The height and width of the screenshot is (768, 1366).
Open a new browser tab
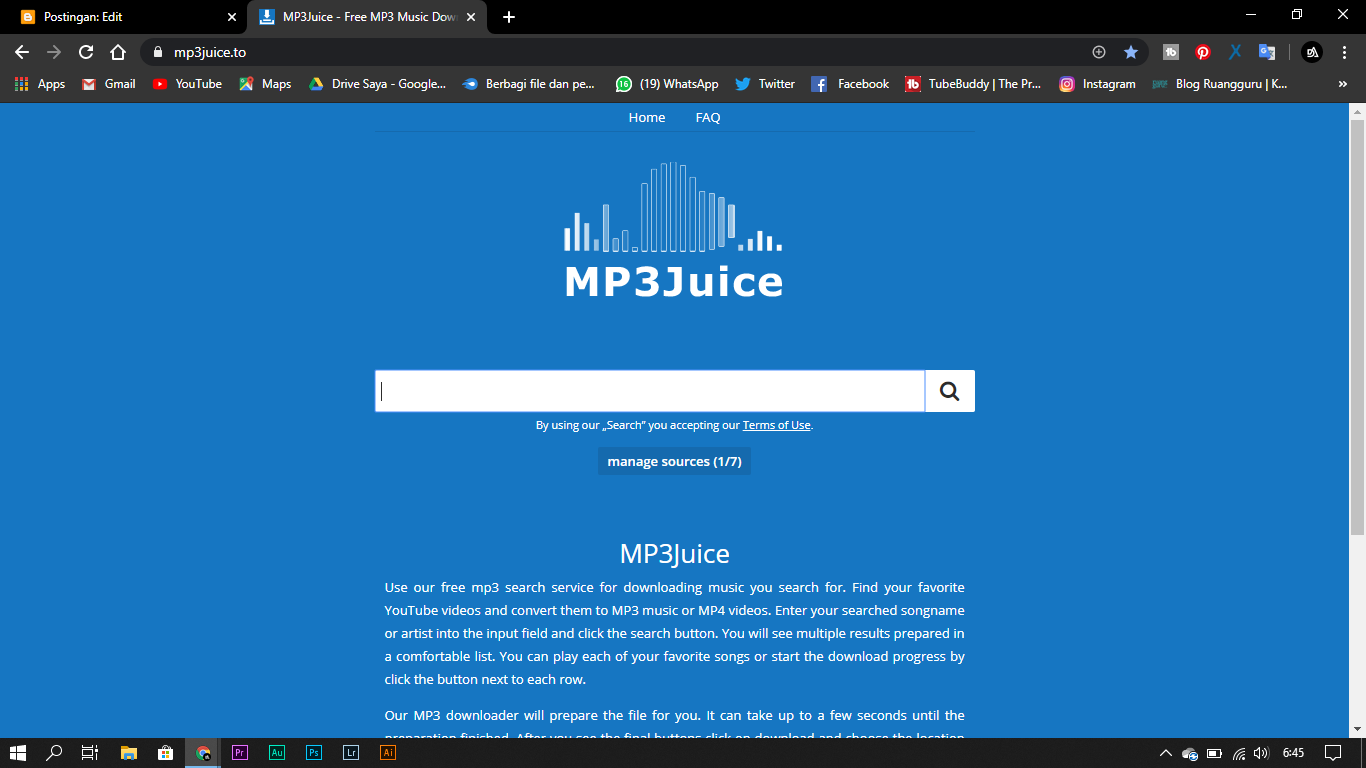[x=509, y=17]
